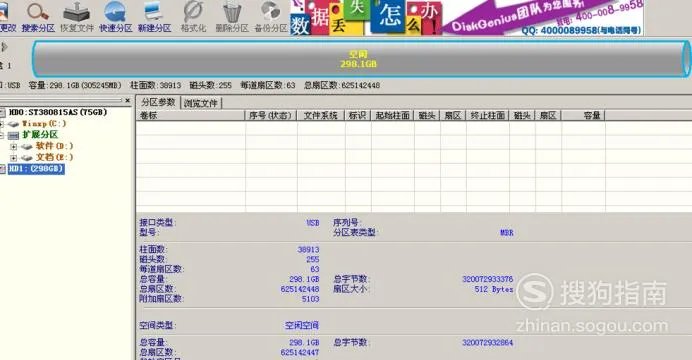This screenshot has width=692, height=360.
Task: Click the 终止柱面 column header
Action: [x=488, y=116]
